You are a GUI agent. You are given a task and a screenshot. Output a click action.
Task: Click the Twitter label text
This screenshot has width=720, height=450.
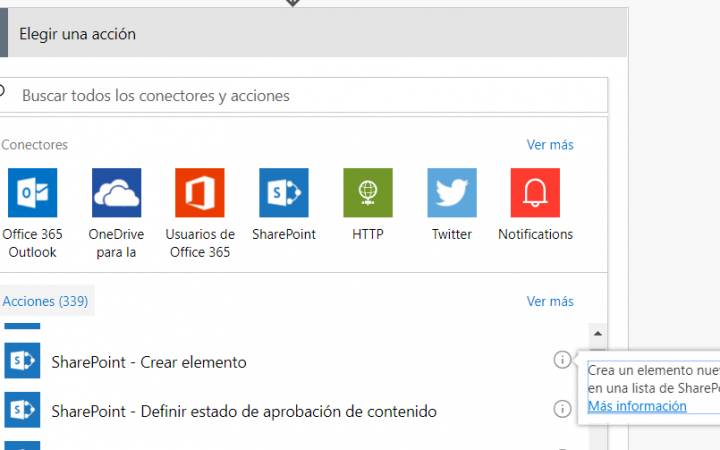(452, 234)
